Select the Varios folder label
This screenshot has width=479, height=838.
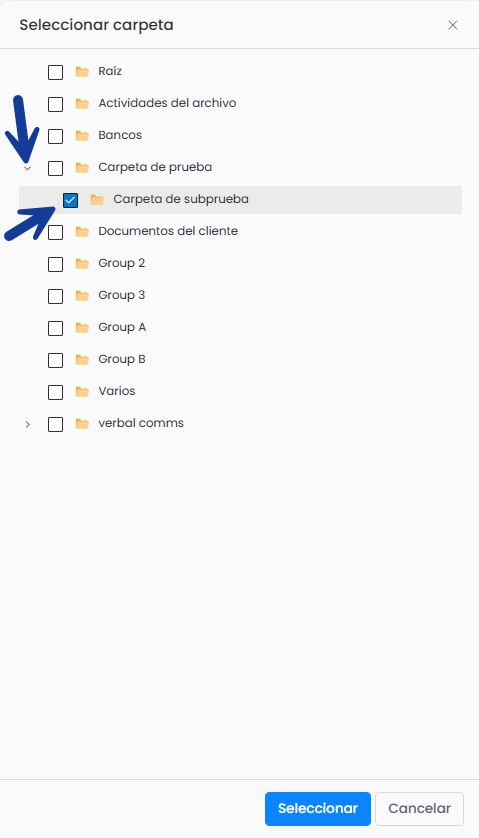point(117,391)
